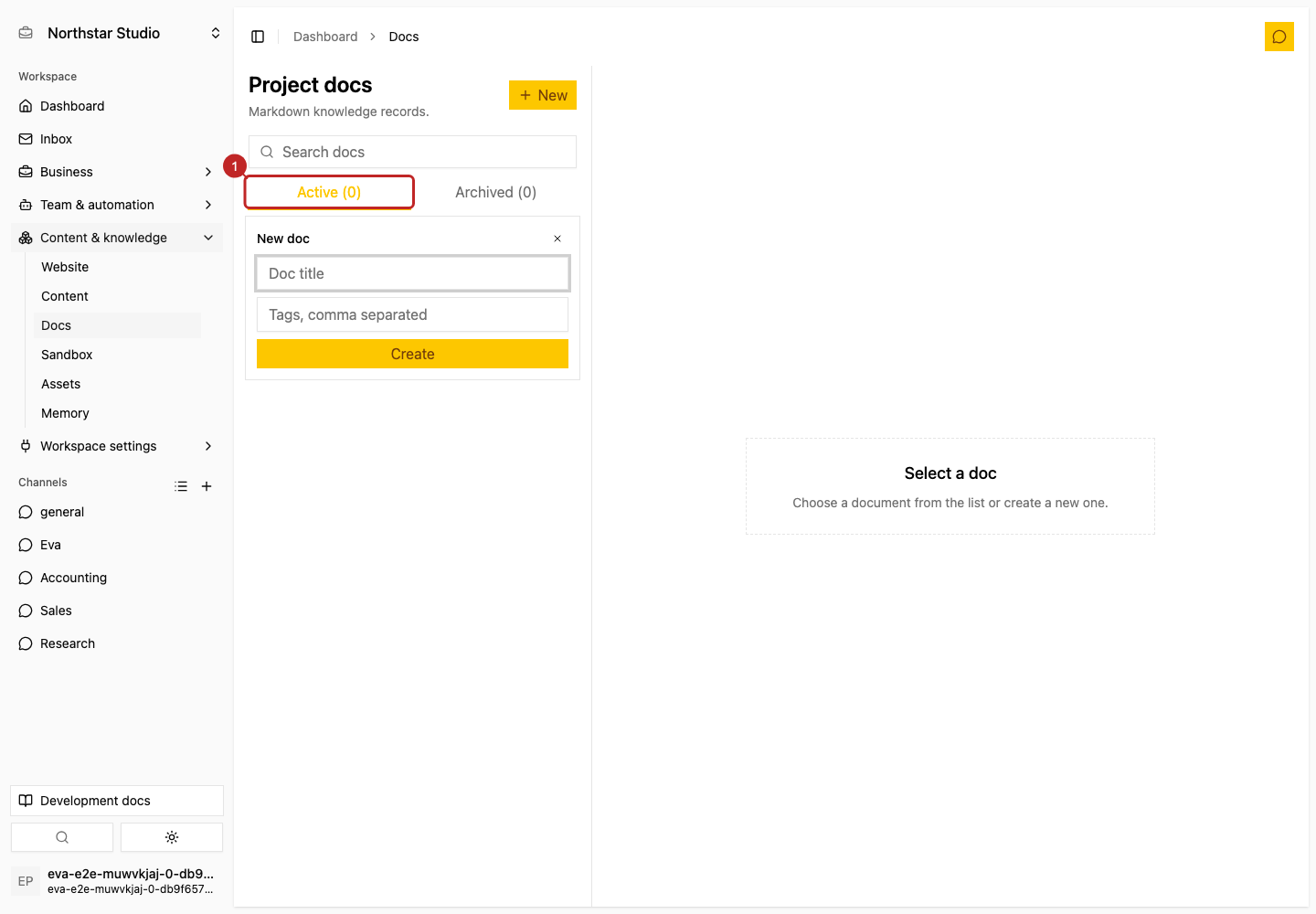Click the Doc title input
This screenshot has width=1316, height=914.
point(412,273)
